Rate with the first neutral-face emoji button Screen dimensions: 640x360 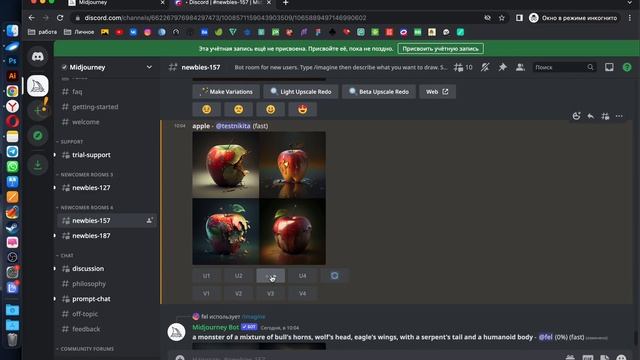pos(207,109)
